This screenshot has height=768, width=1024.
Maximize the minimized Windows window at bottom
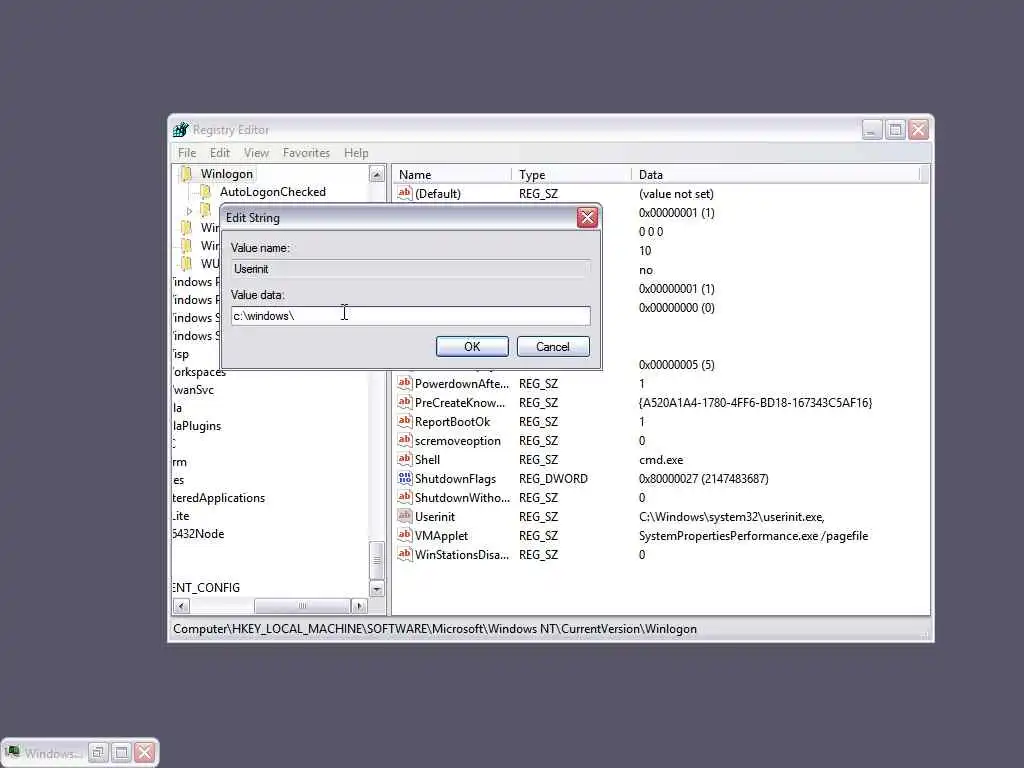(121, 753)
